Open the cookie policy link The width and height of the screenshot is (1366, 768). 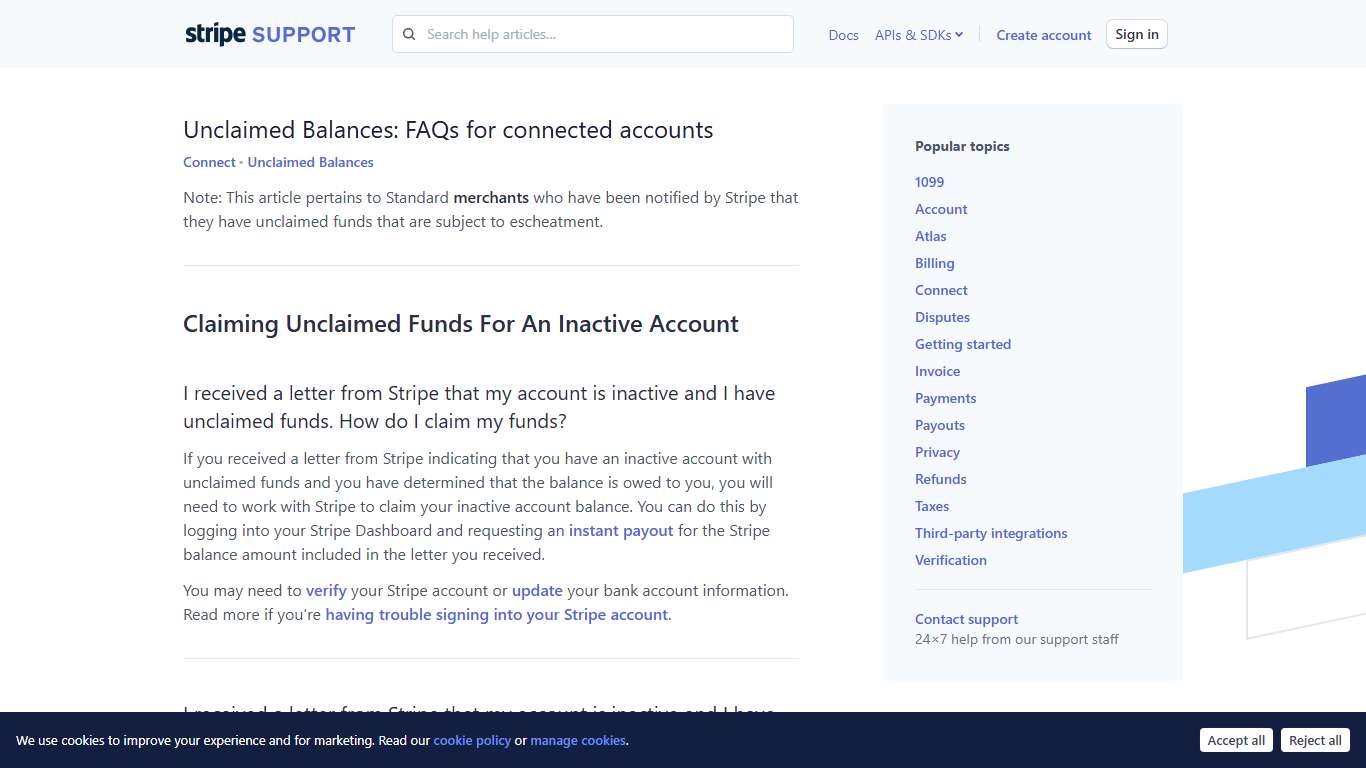coord(472,741)
